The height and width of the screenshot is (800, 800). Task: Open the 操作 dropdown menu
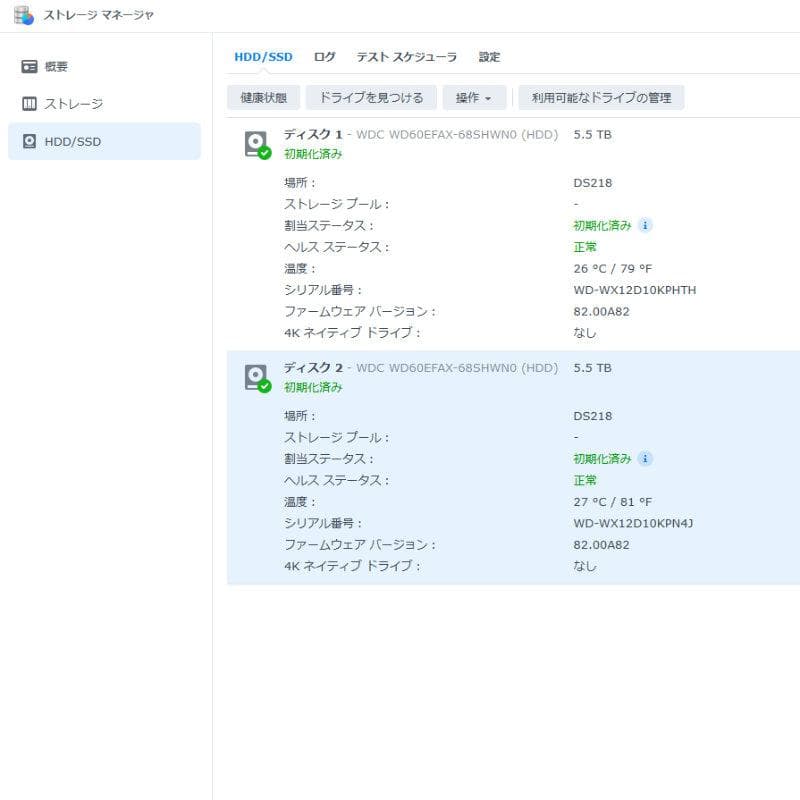[474, 97]
